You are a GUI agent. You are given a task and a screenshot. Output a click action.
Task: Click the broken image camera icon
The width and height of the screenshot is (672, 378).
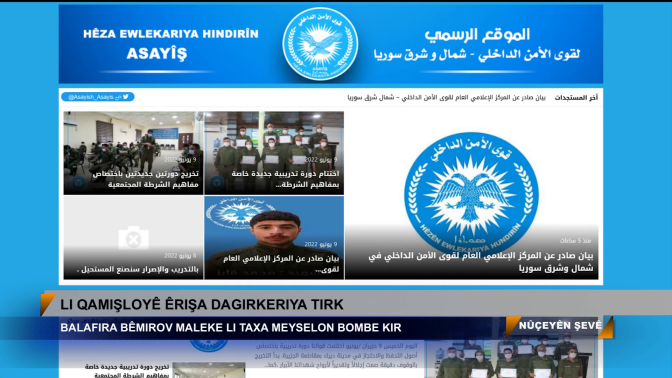(133, 237)
